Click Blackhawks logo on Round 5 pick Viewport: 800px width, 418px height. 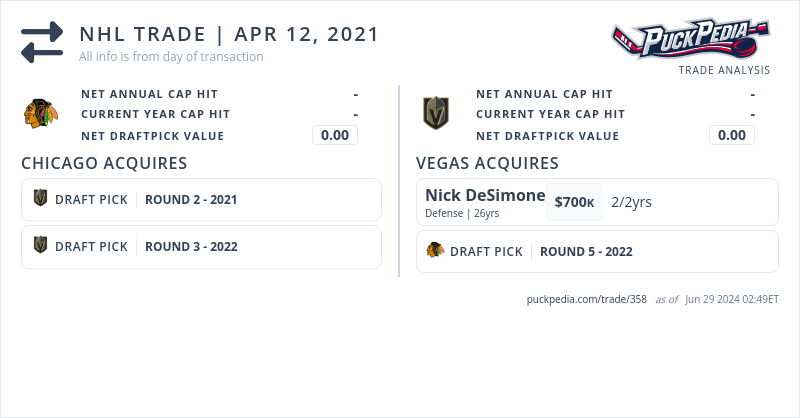click(x=435, y=251)
